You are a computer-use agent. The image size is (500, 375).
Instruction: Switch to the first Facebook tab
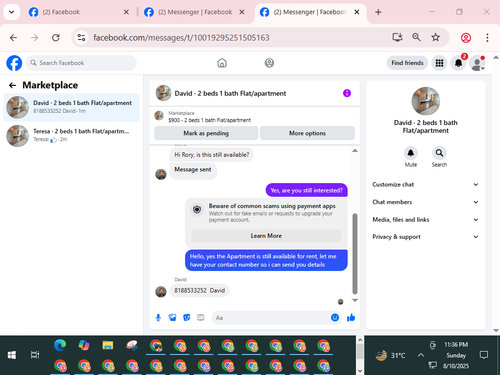point(78,12)
